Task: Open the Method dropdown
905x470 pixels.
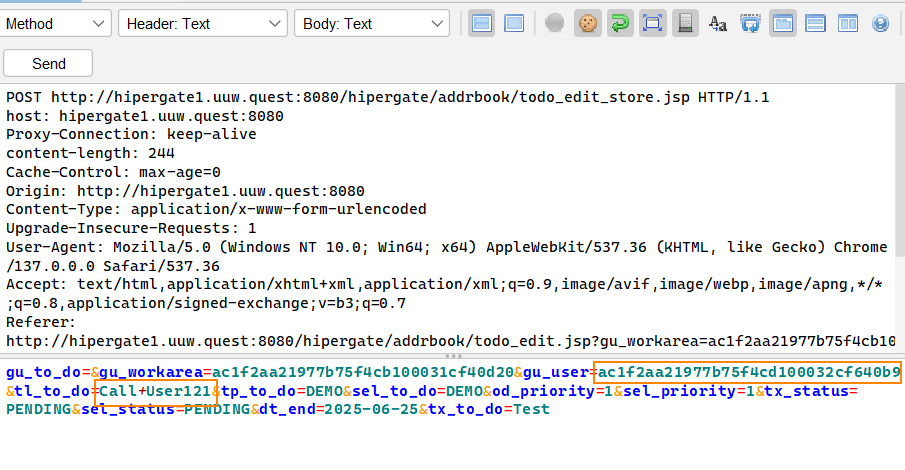Action: coord(56,24)
